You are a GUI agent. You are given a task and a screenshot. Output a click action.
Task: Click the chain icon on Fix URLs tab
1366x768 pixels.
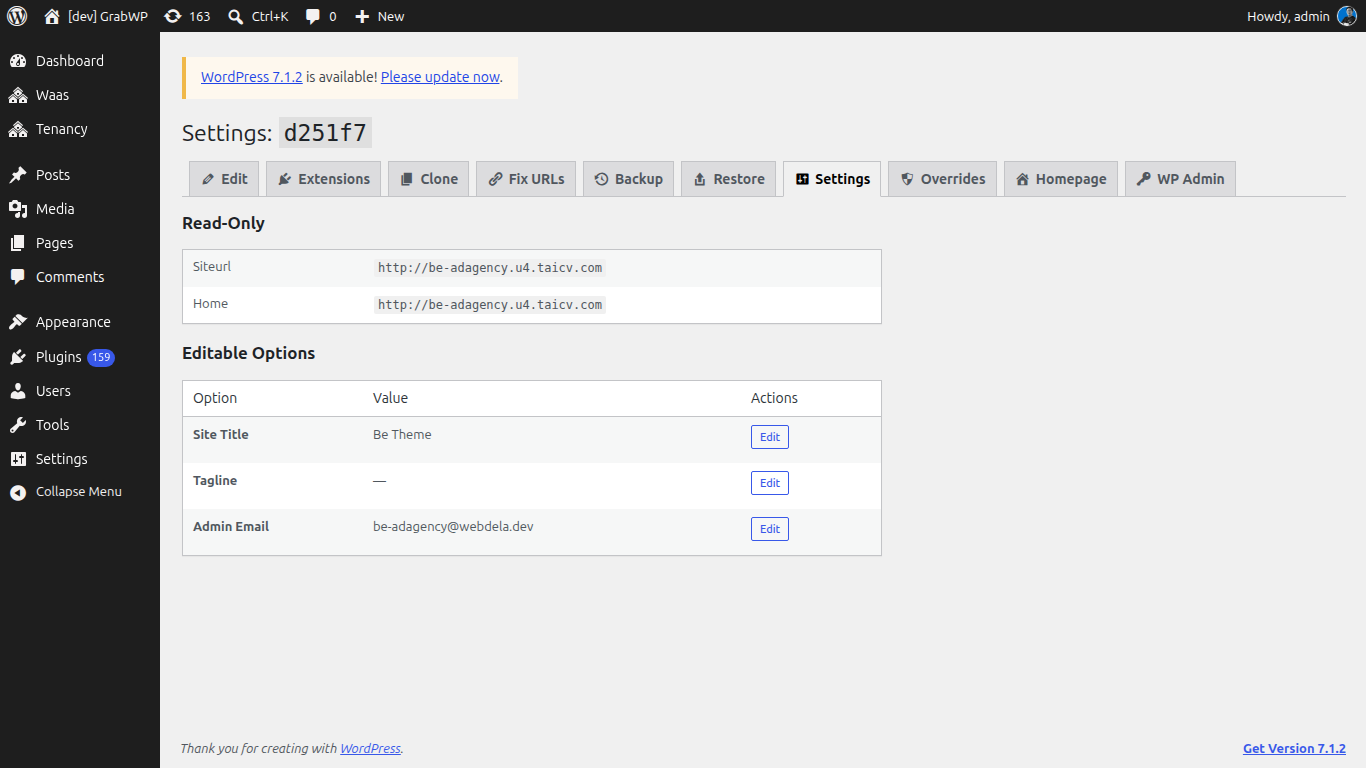point(495,179)
